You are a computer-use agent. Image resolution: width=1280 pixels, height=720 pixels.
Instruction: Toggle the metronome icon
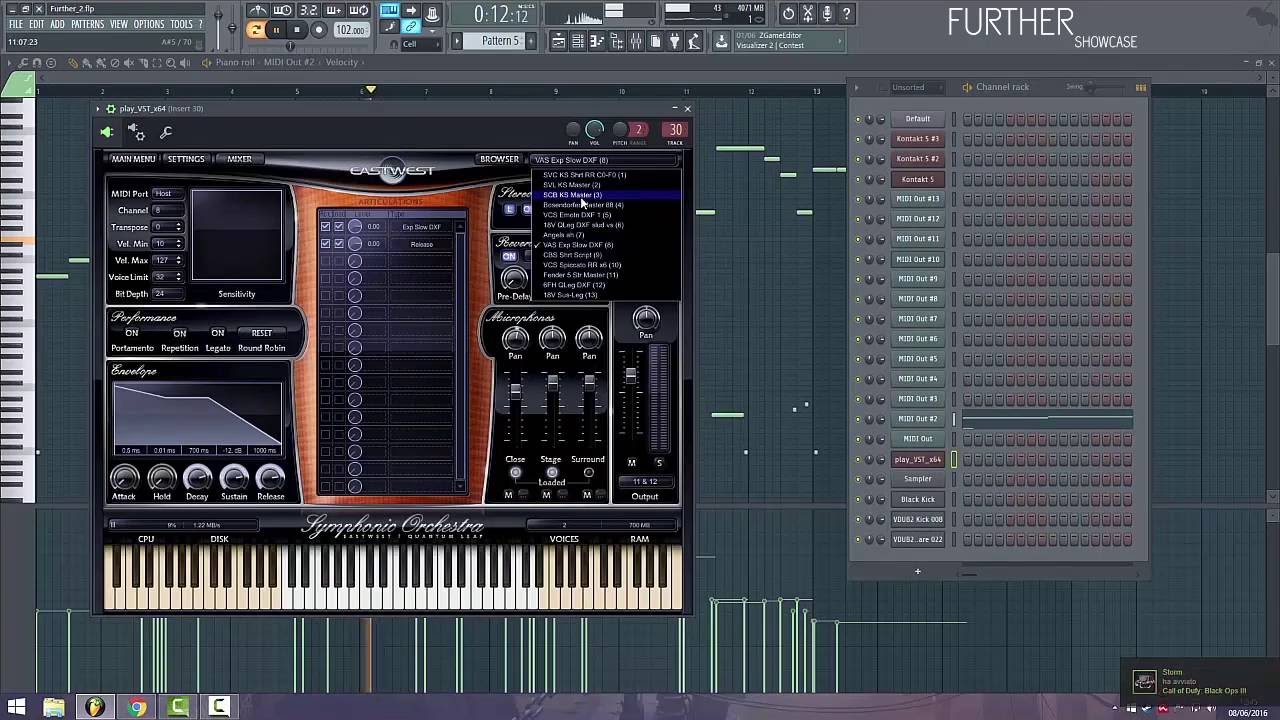[258, 11]
